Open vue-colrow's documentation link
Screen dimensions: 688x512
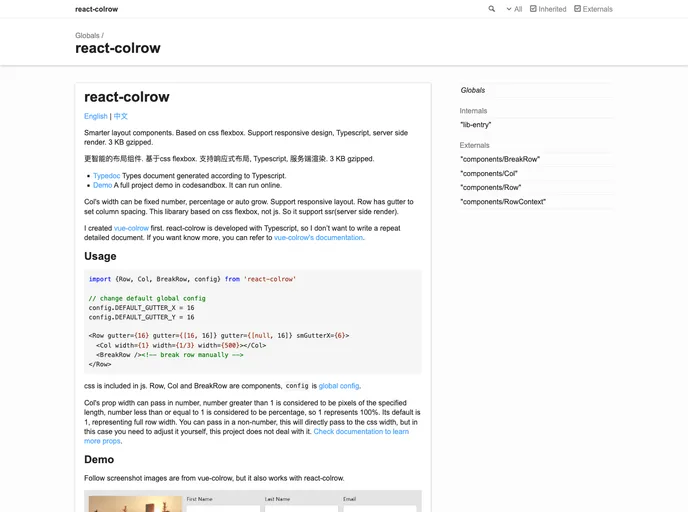319,238
